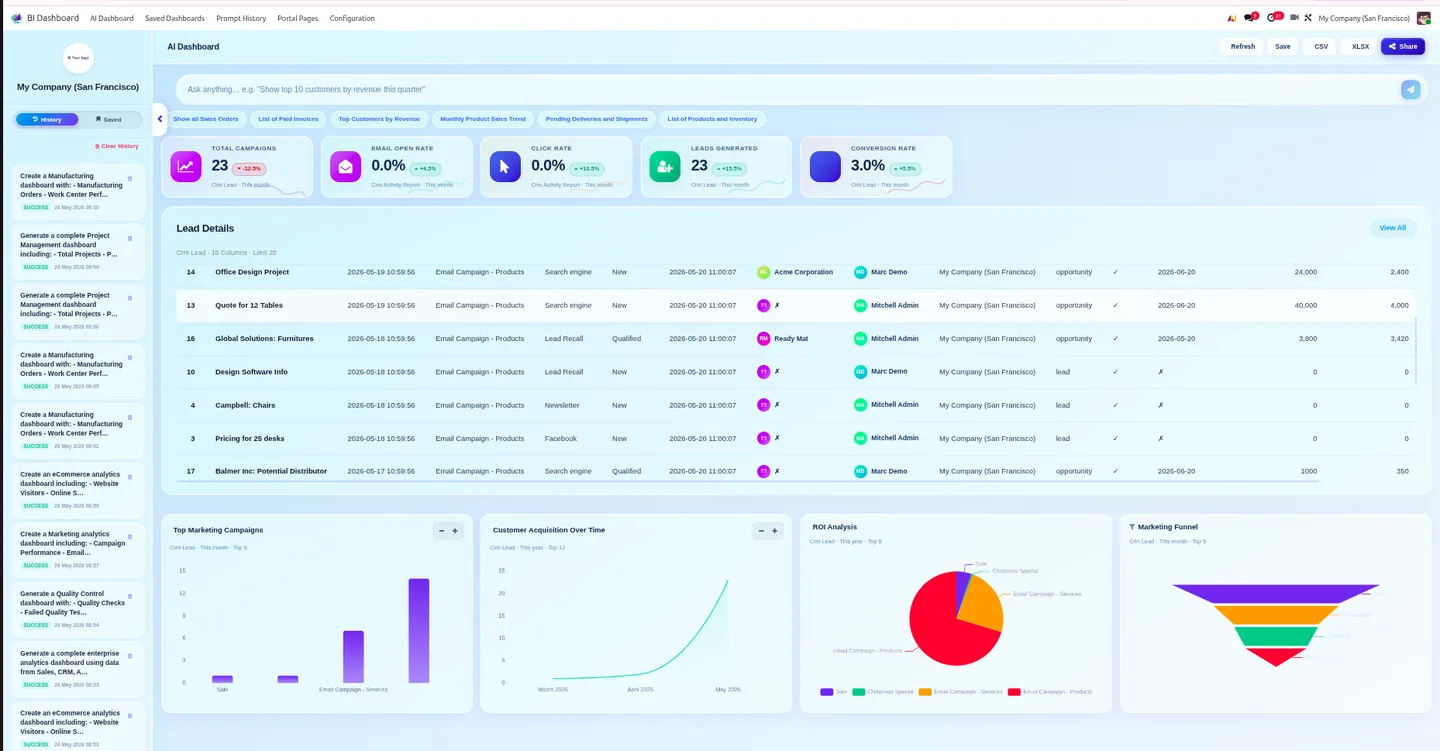1440x751 pixels.
Task: Delete the history entry dated 26 May 09:06
Action: click(130, 298)
